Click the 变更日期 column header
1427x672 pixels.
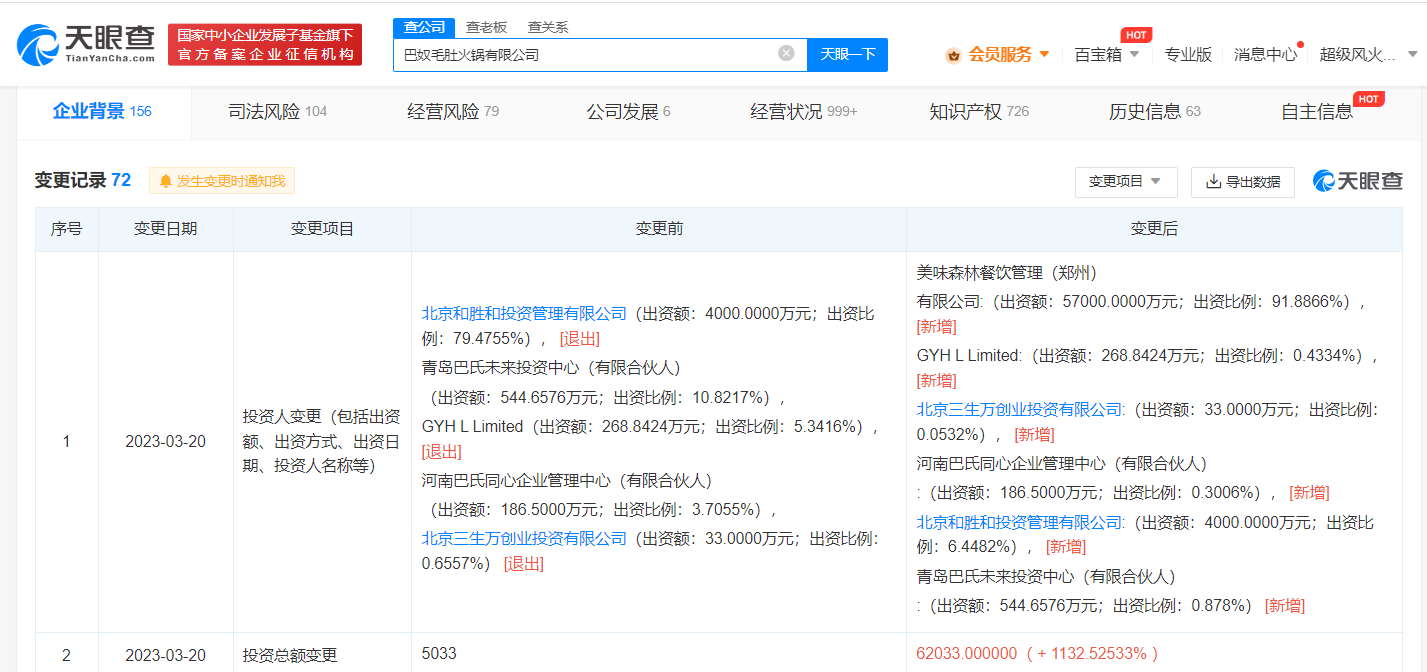pyautogui.click(x=166, y=229)
